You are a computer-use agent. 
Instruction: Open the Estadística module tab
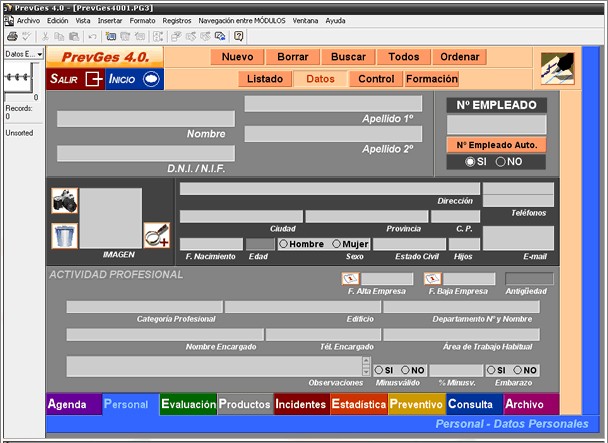click(x=359, y=404)
